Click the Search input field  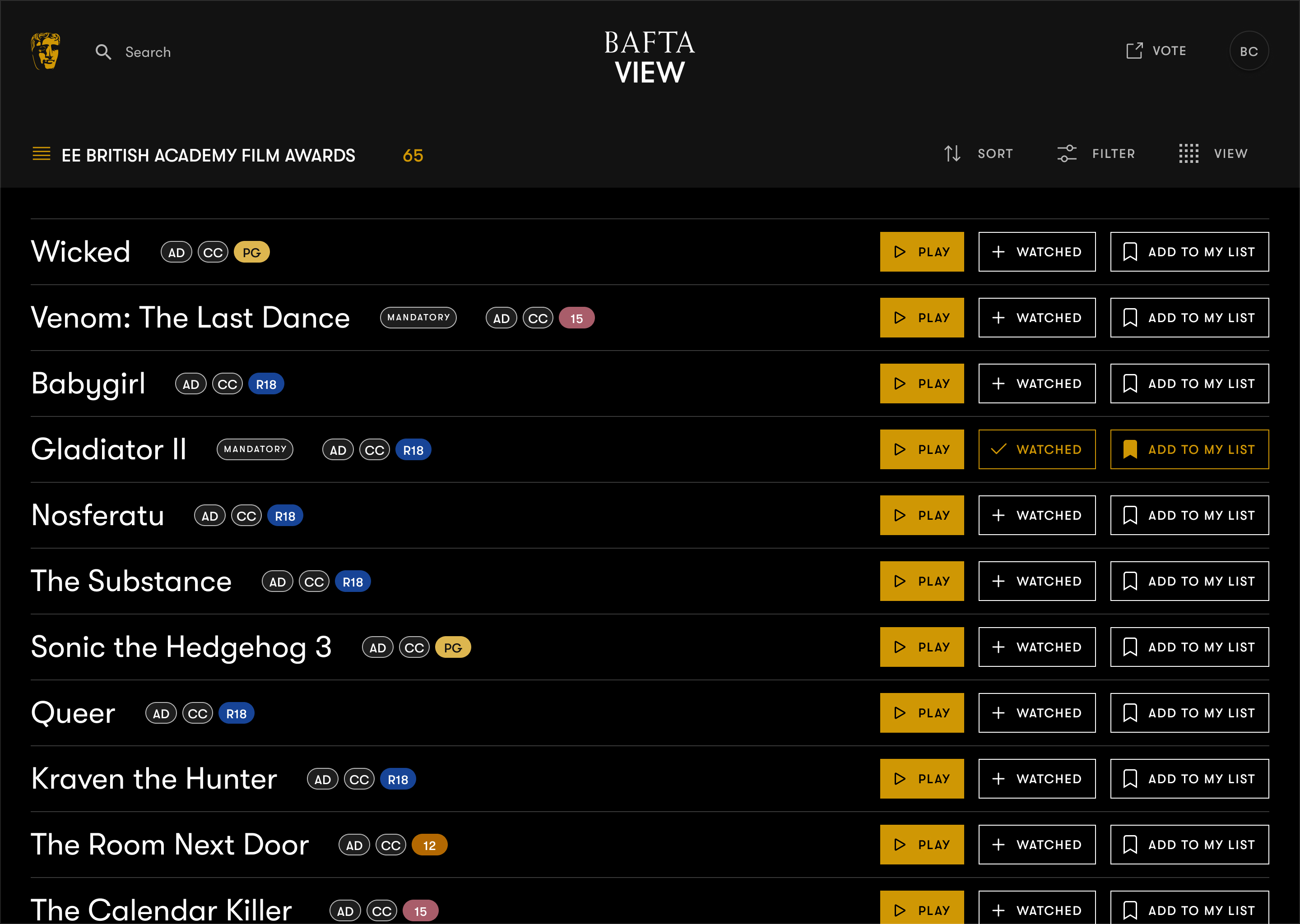pos(148,52)
